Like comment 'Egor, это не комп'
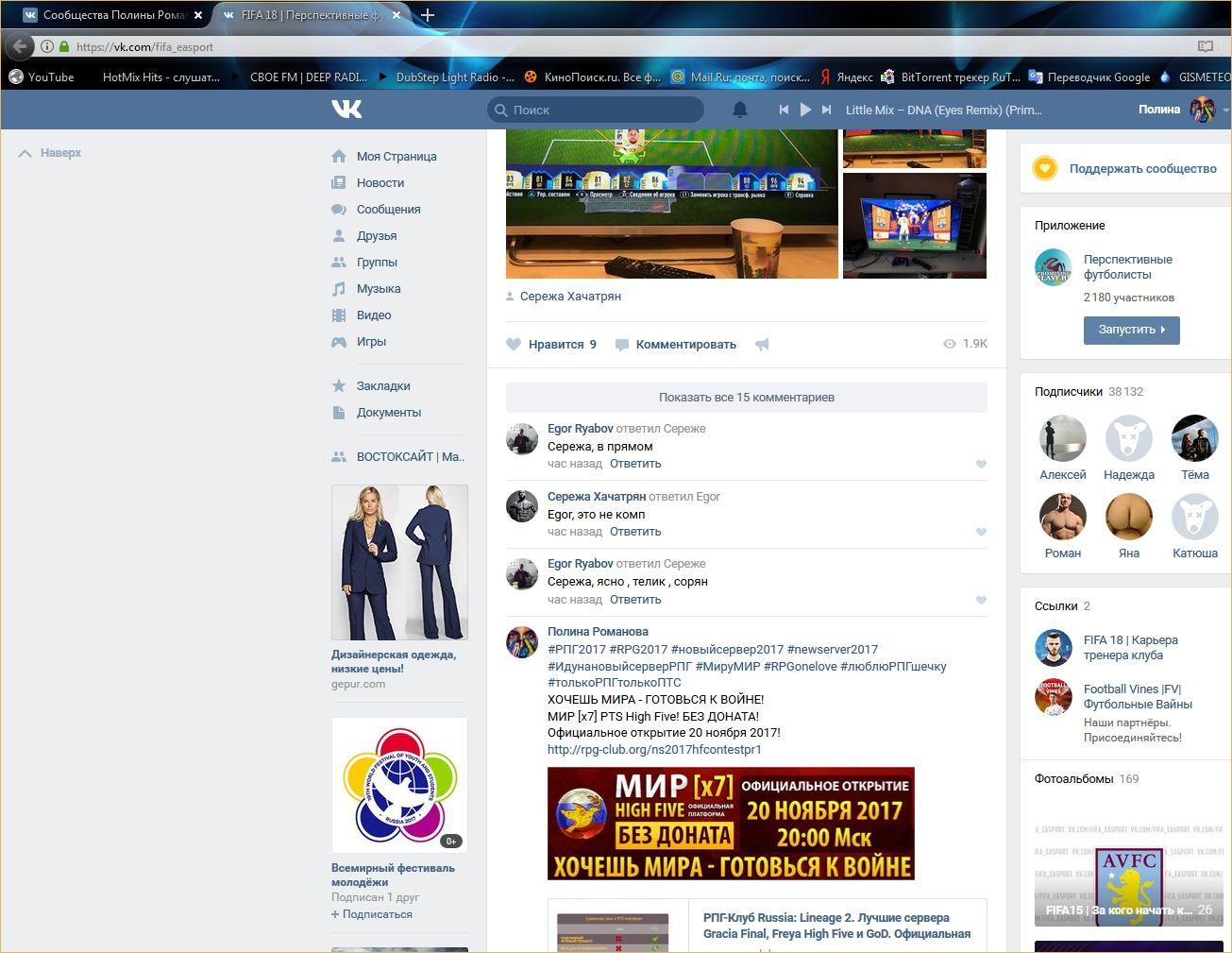Screen dimensions: 1232x953 point(981,532)
